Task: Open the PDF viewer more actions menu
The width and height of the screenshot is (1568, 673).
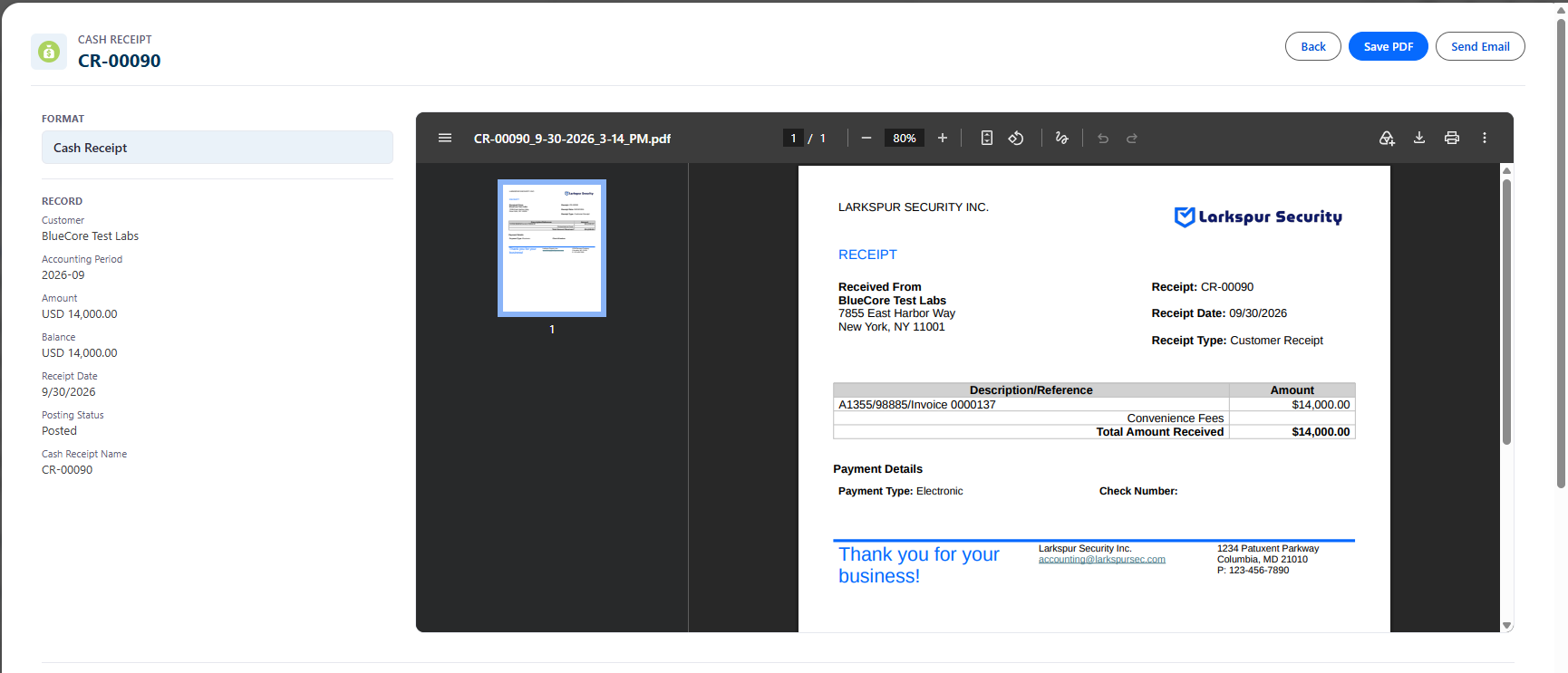Action: 1485,138
